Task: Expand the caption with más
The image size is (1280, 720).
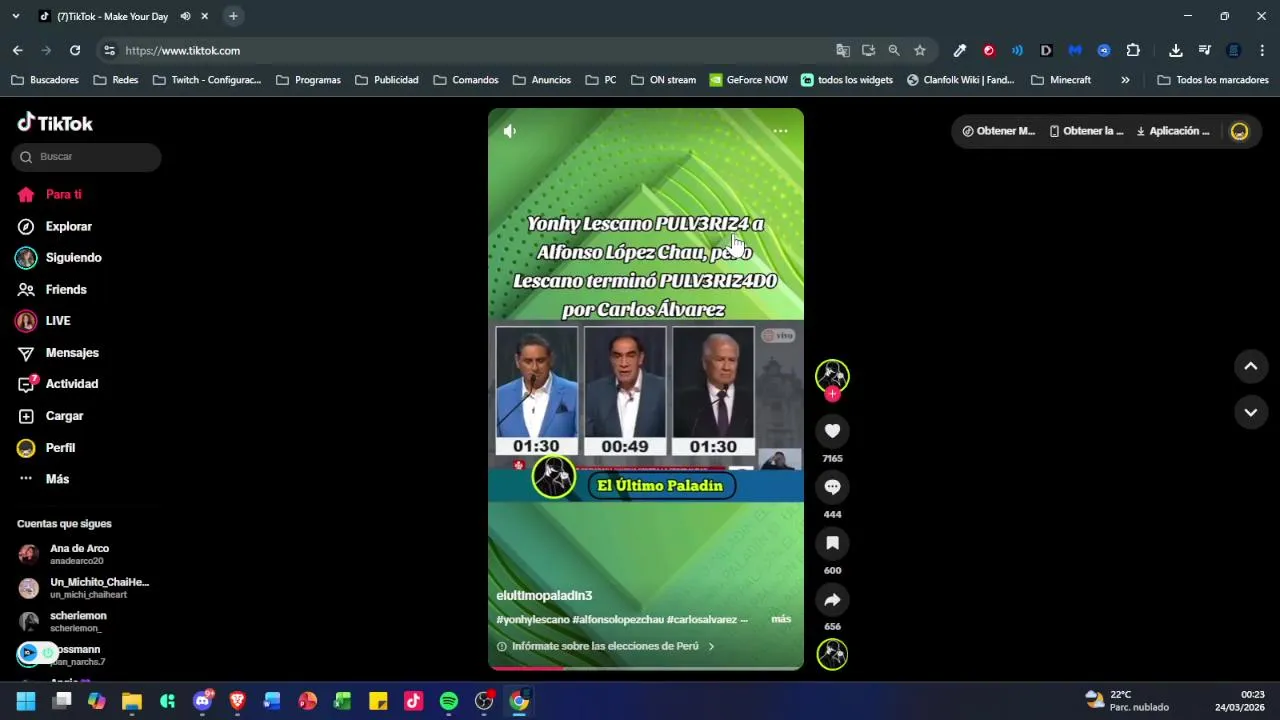Action: [x=781, y=619]
